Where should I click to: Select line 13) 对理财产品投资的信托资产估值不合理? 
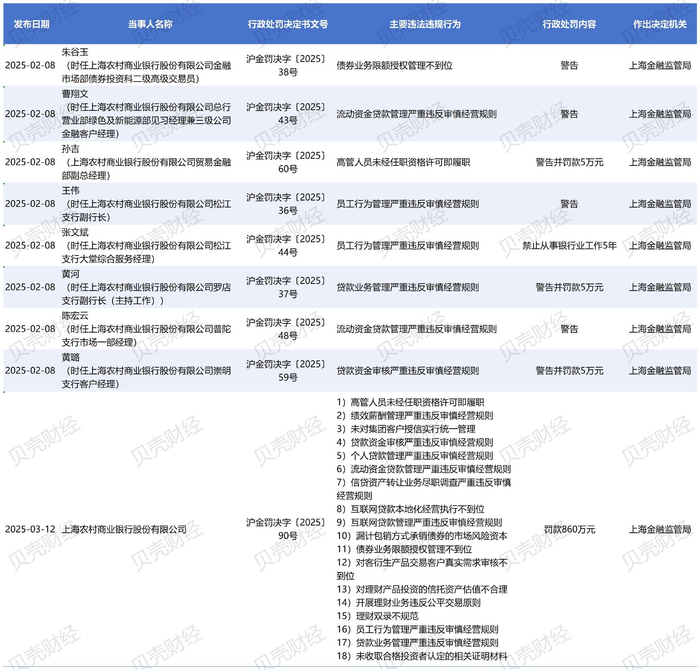(x=422, y=589)
